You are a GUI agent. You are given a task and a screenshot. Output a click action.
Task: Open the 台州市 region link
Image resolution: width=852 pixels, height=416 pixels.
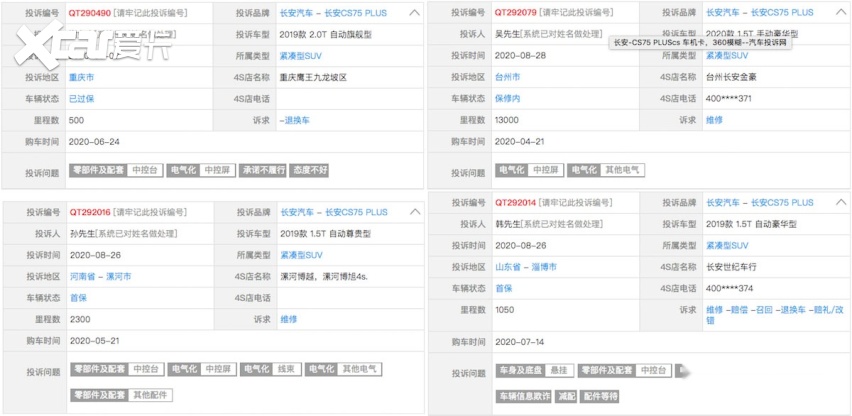[508, 77]
